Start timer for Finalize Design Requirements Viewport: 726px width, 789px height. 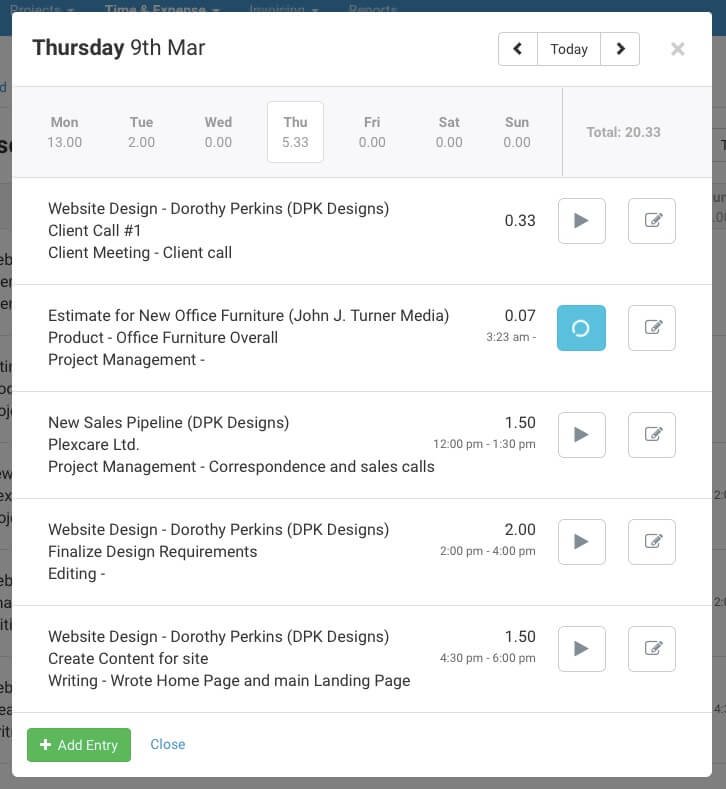581,542
